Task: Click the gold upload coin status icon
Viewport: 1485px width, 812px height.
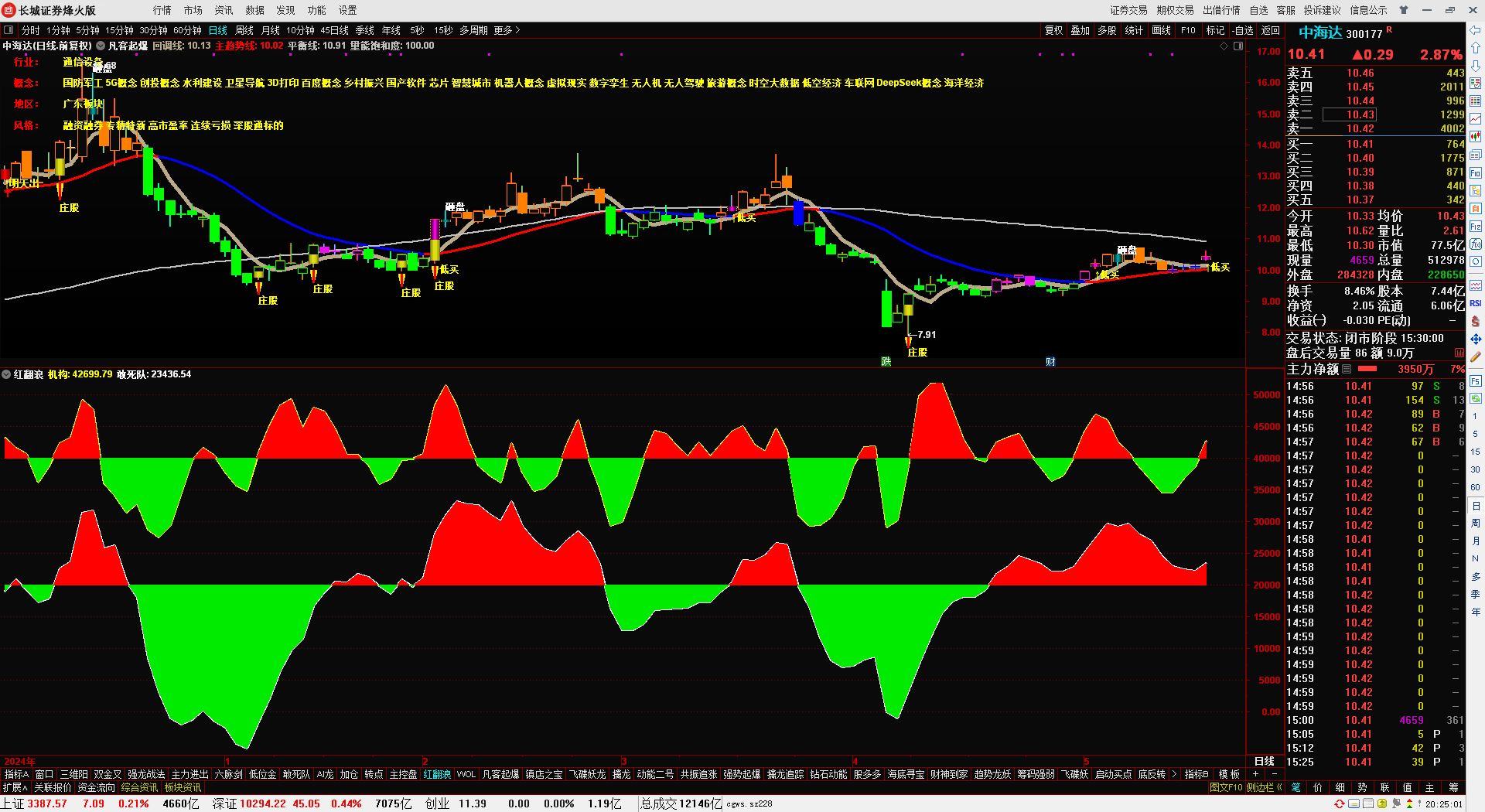Action: [1382, 803]
